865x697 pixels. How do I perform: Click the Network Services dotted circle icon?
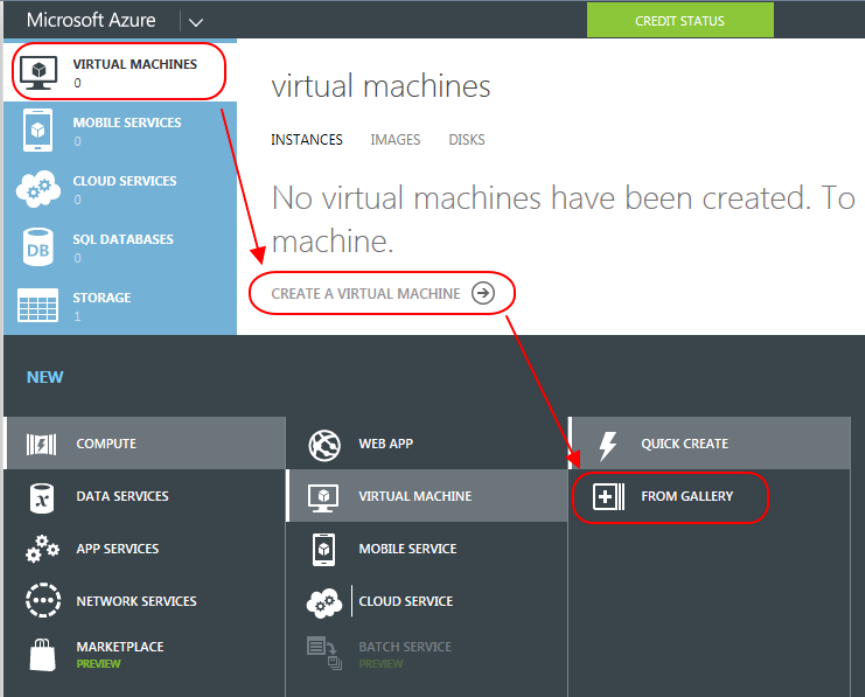[42, 600]
